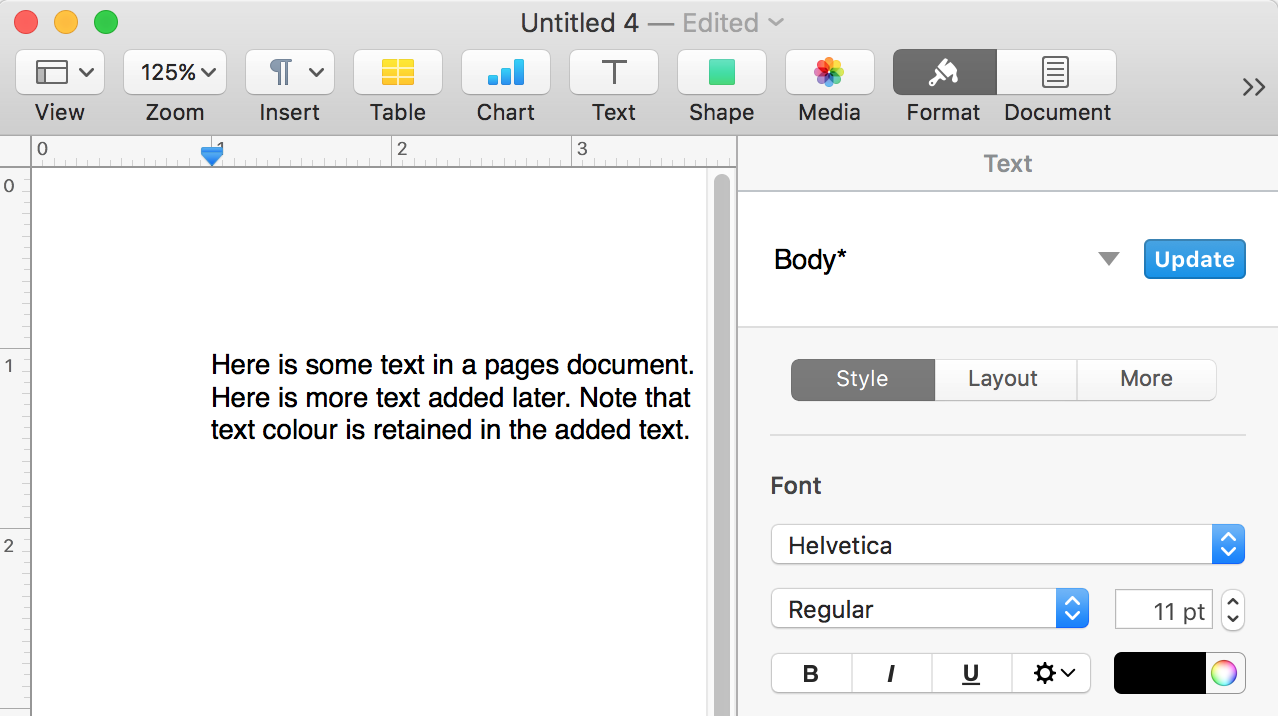The height and width of the screenshot is (716, 1278).
Task: Open the Helvetica font dropdown
Action: (1008, 545)
